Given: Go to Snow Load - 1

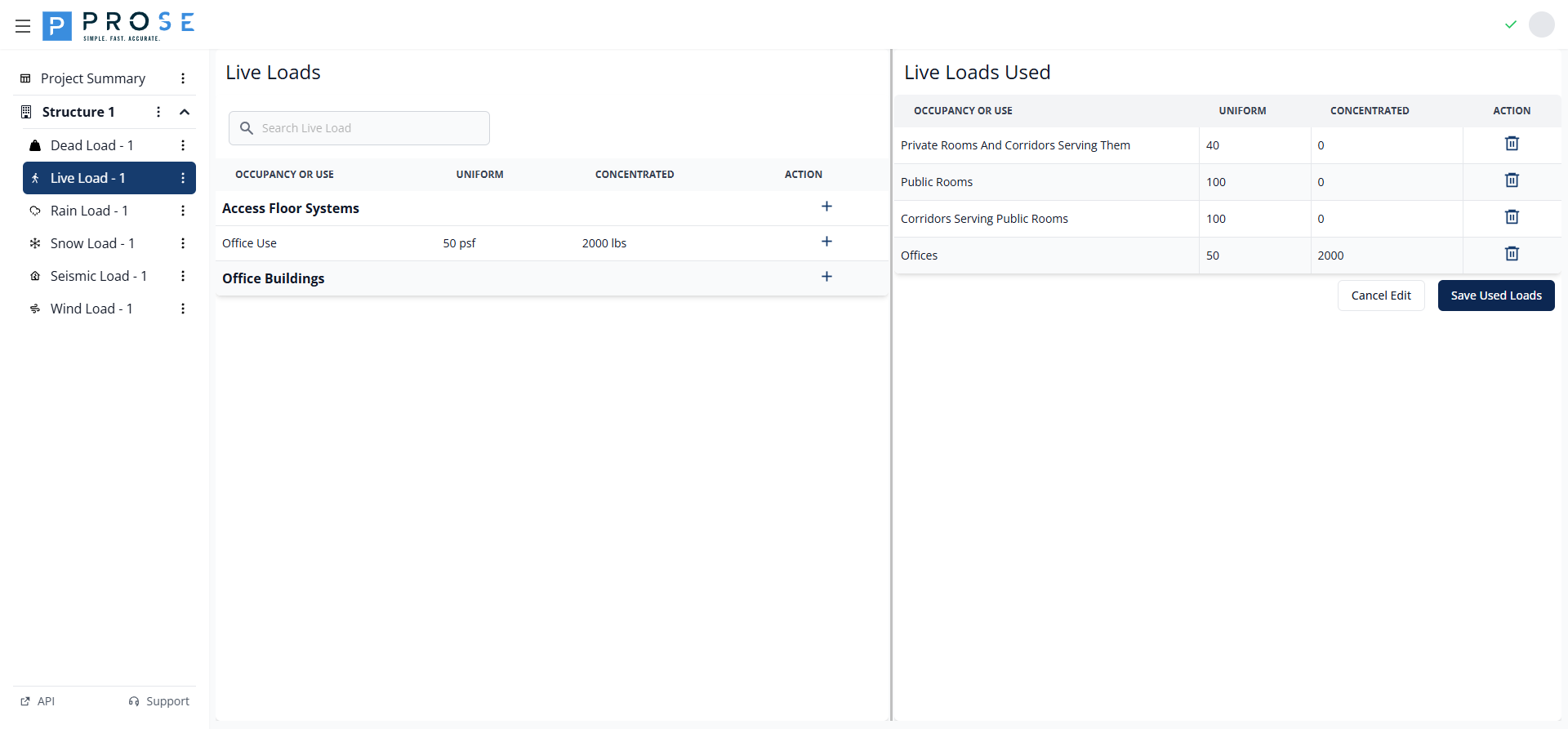Looking at the screenshot, I should tap(91, 243).
